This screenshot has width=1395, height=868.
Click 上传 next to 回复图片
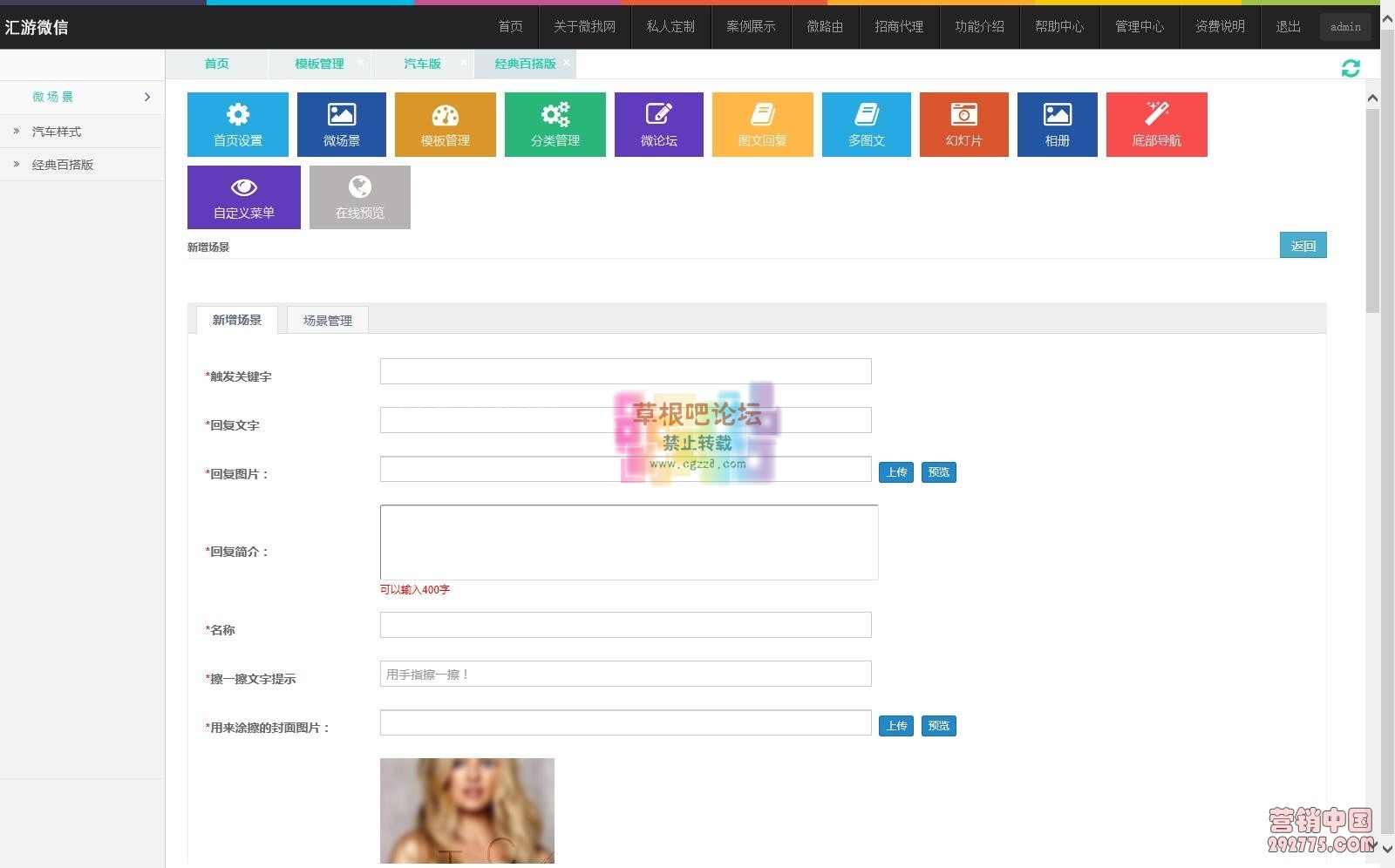click(896, 472)
